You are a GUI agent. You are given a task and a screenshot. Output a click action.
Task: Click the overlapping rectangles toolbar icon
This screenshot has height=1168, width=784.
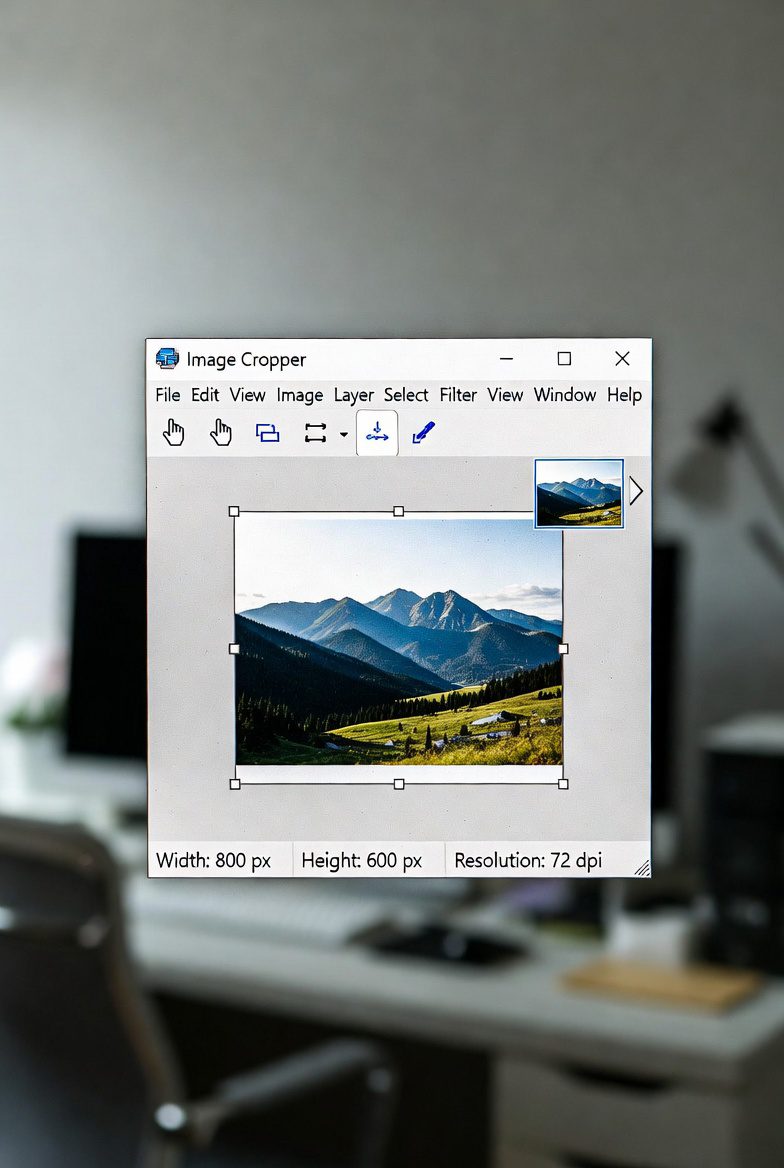tap(268, 433)
